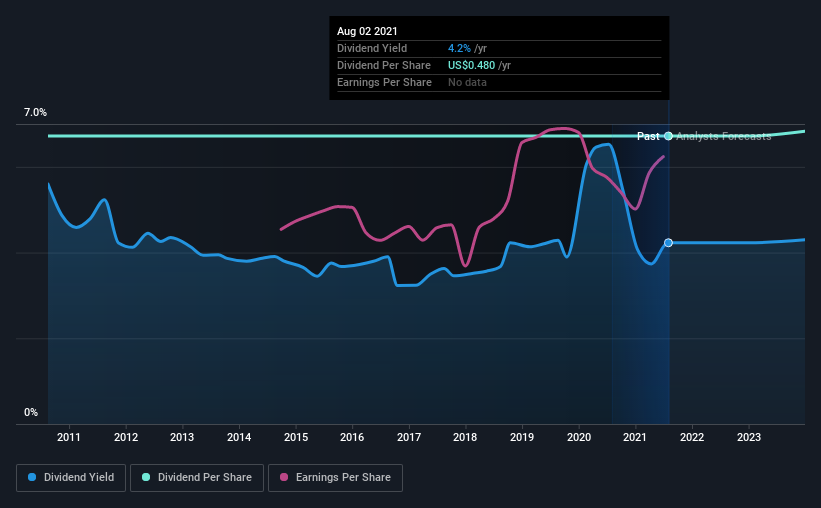
Task: Select the teal dividend per share marker near Past
Action: point(668,136)
